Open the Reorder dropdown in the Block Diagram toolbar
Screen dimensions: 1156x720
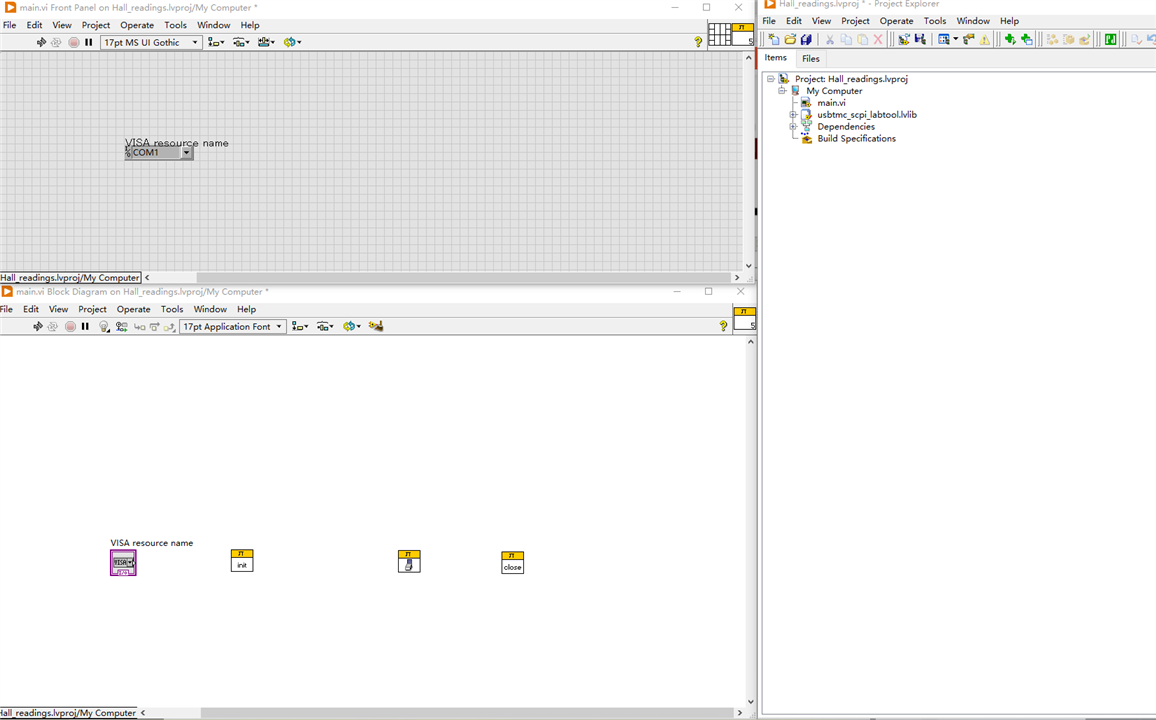click(x=351, y=326)
